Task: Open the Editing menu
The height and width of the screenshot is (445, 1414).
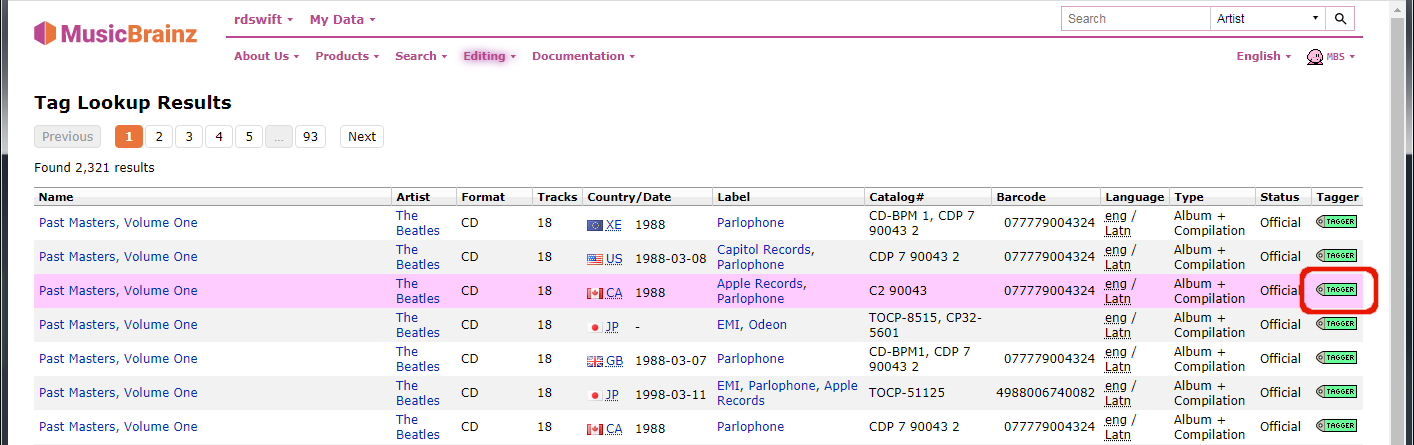Action: 489,56
